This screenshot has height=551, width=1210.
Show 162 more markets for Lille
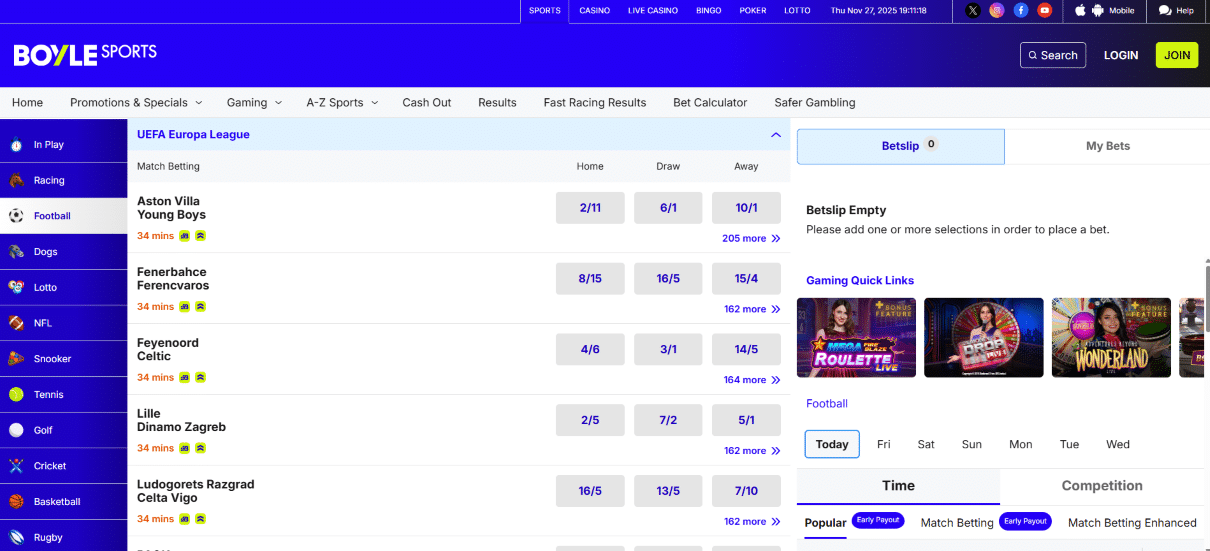(752, 451)
